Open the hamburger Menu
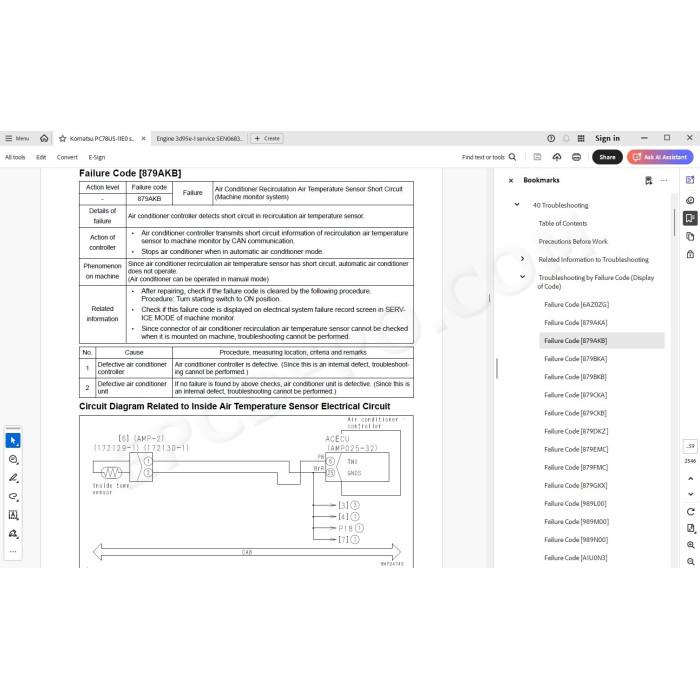This screenshot has width=700, height=700. (x=17, y=138)
